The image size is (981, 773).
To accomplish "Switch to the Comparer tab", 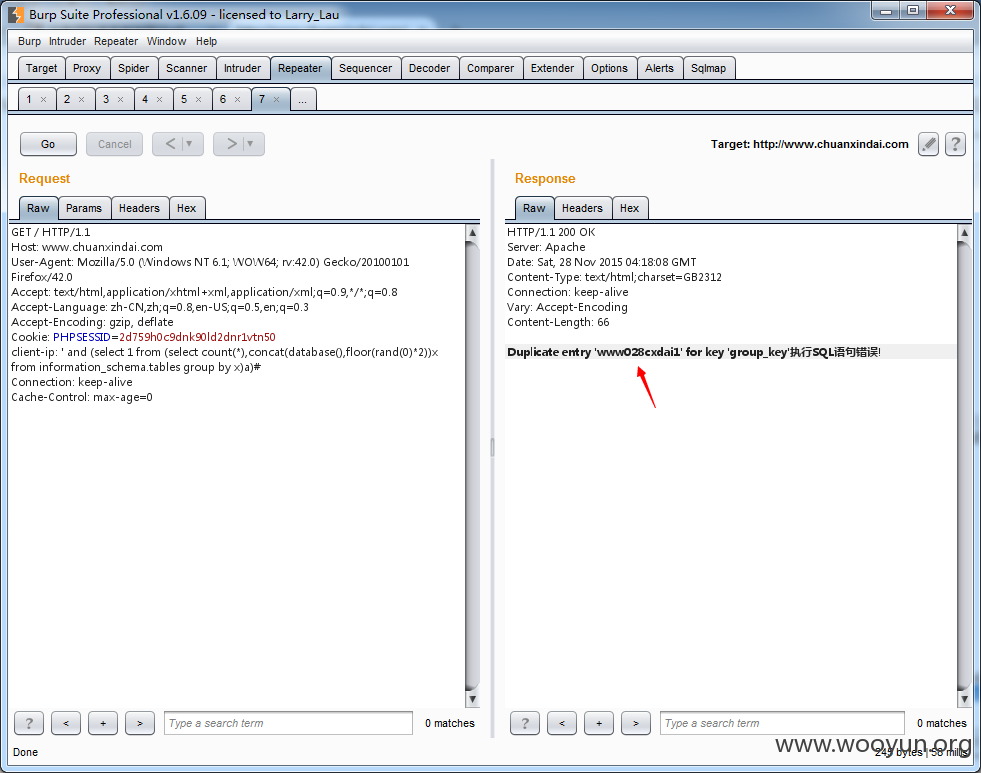I will (490, 68).
